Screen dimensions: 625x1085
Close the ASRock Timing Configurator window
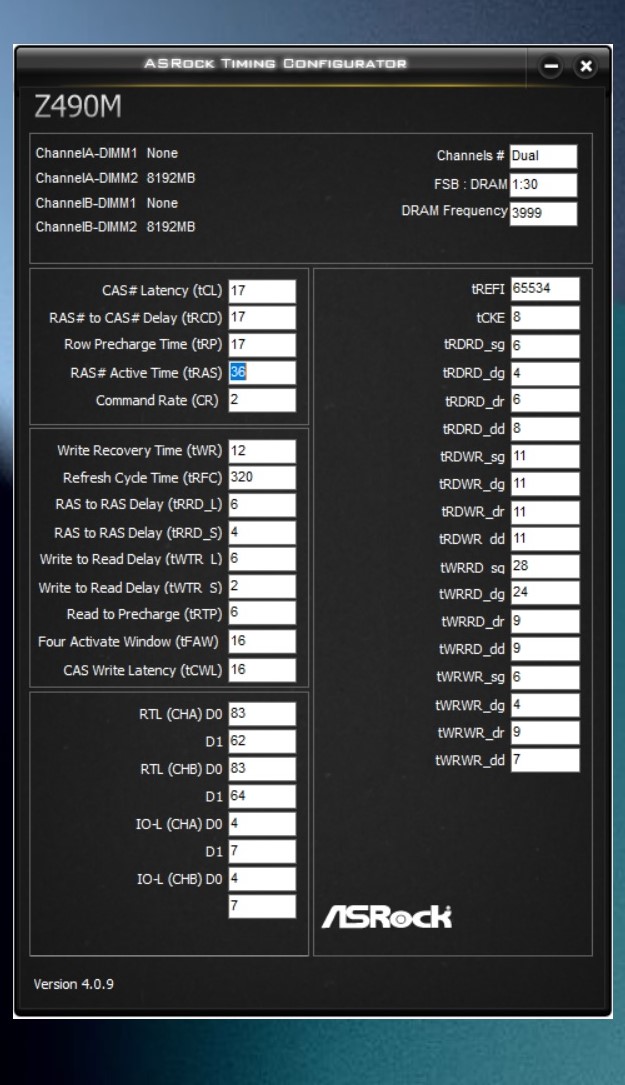(586, 66)
